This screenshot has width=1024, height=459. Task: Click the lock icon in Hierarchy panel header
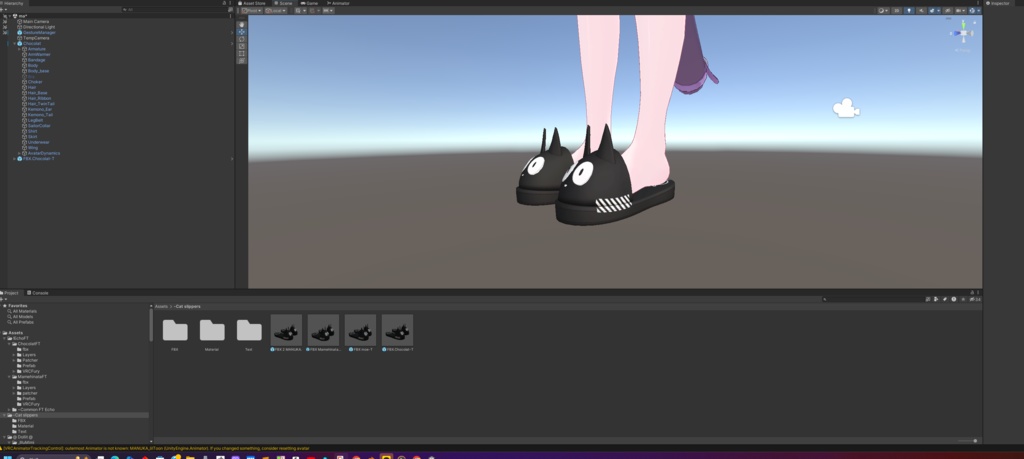pos(224,3)
